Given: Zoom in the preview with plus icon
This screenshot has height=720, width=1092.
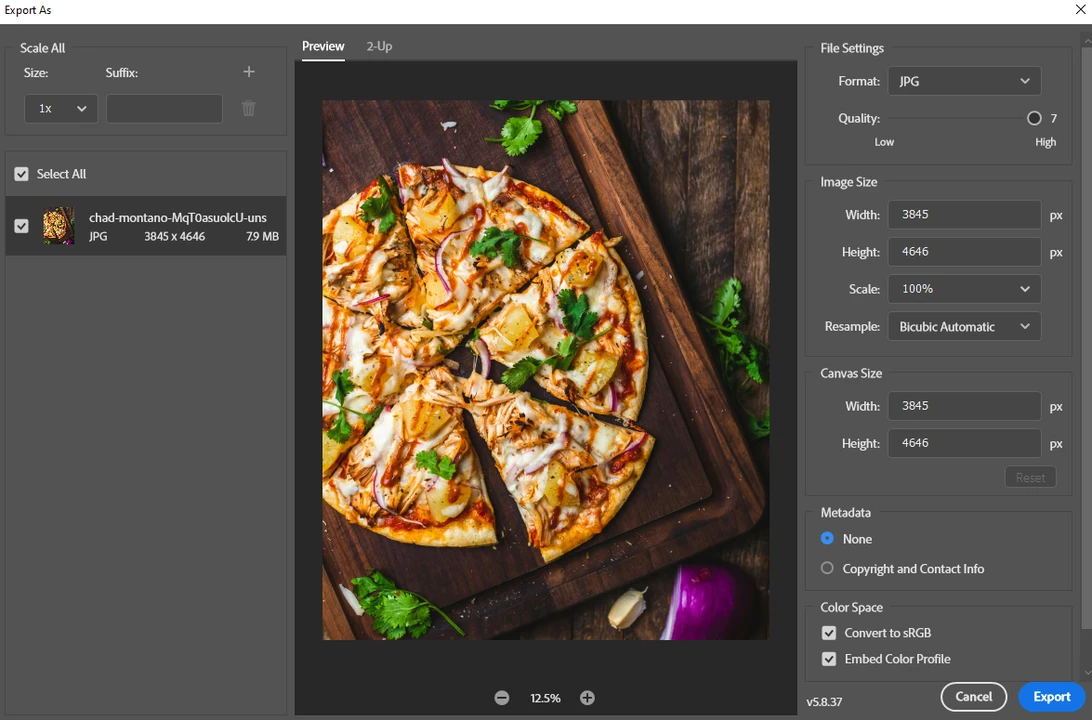Looking at the screenshot, I should tap(587, 698).
